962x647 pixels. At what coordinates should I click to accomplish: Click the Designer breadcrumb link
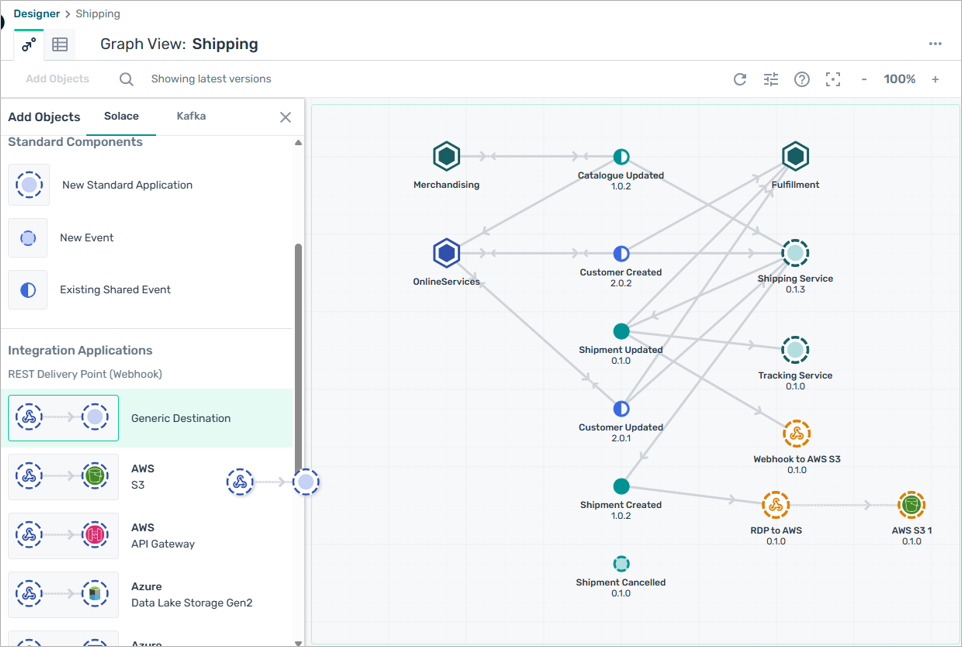(36, 14)
